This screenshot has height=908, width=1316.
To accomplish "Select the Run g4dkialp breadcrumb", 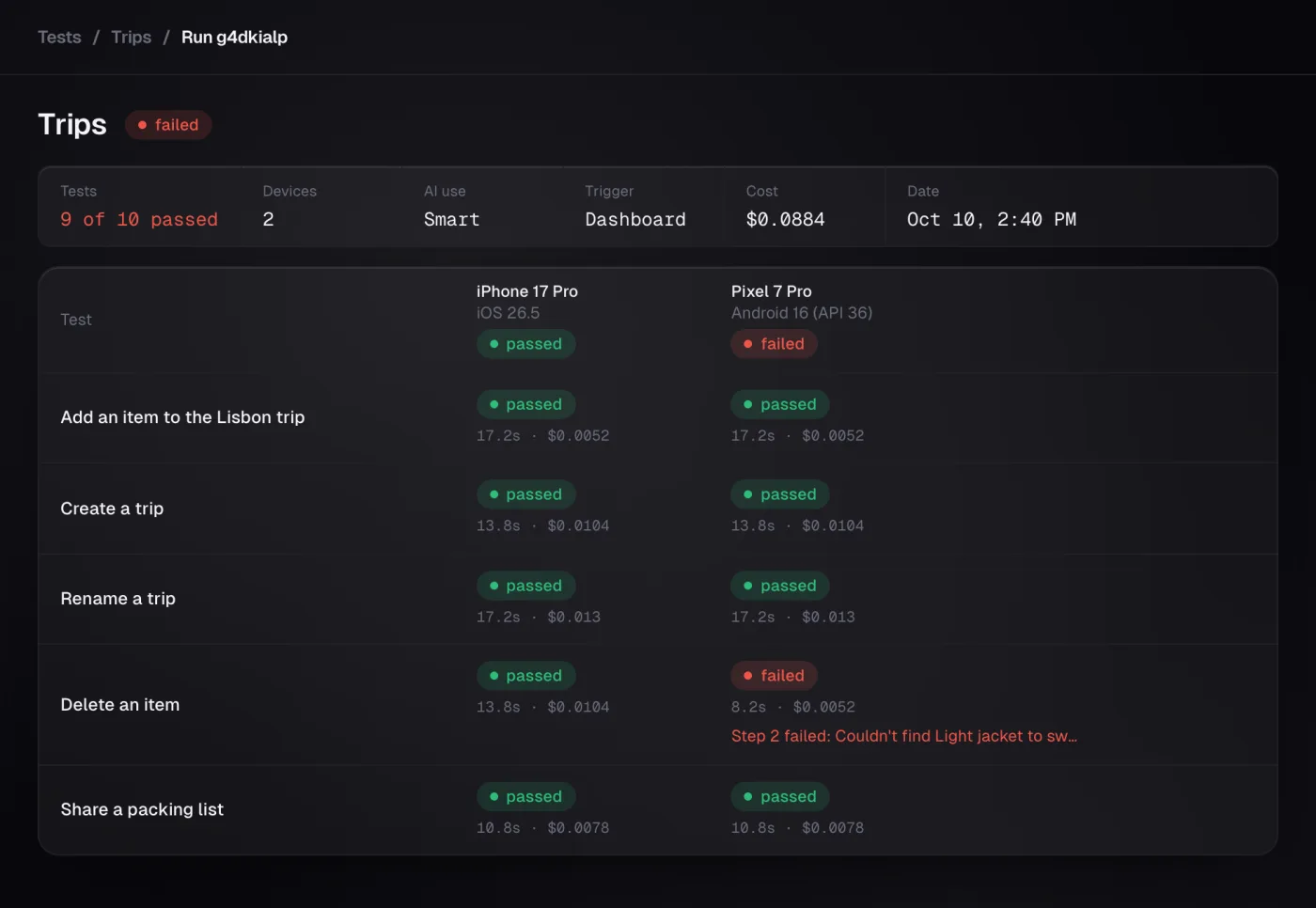I will point(234,37).
